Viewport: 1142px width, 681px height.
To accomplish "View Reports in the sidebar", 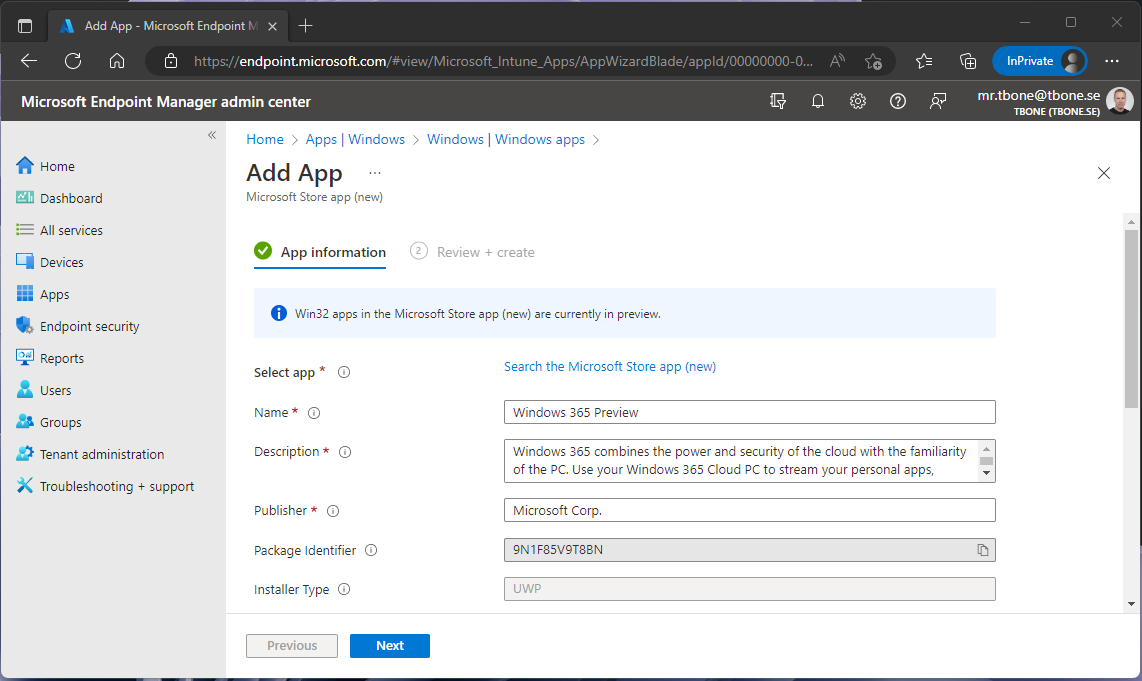I will 61,357.
